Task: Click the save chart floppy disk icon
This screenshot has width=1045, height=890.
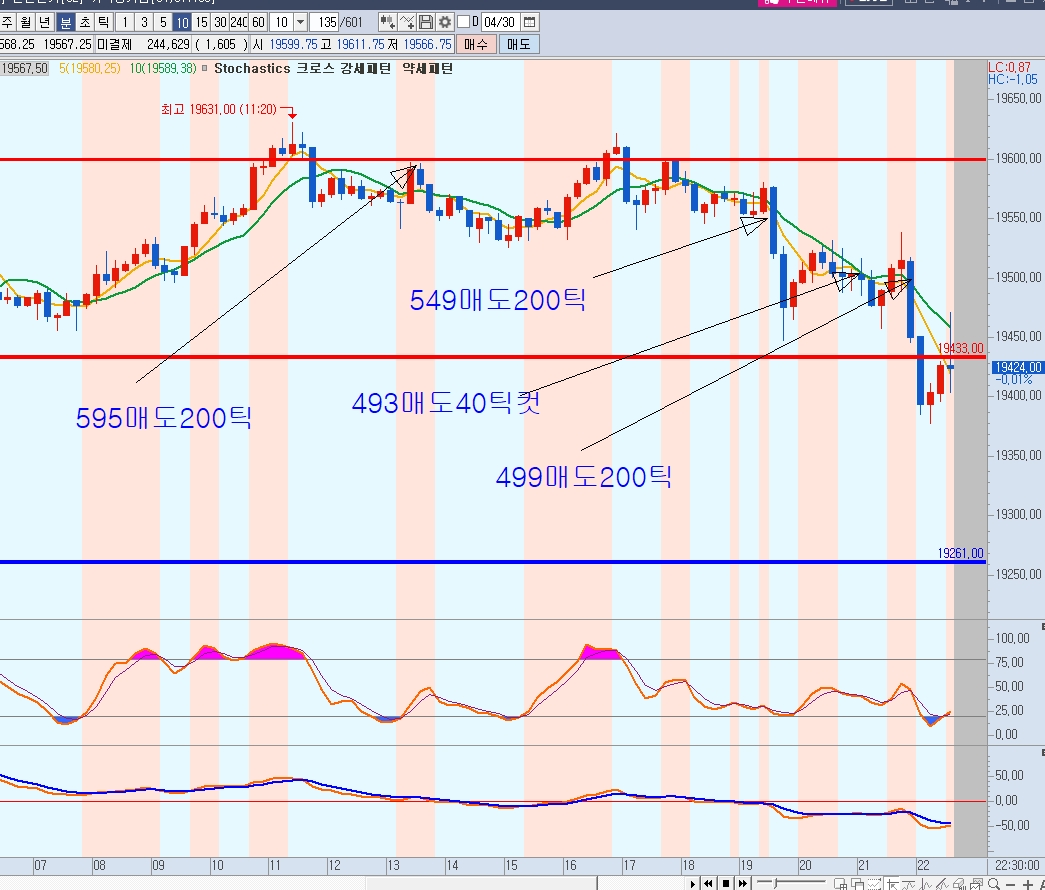Action: [426, 22]
